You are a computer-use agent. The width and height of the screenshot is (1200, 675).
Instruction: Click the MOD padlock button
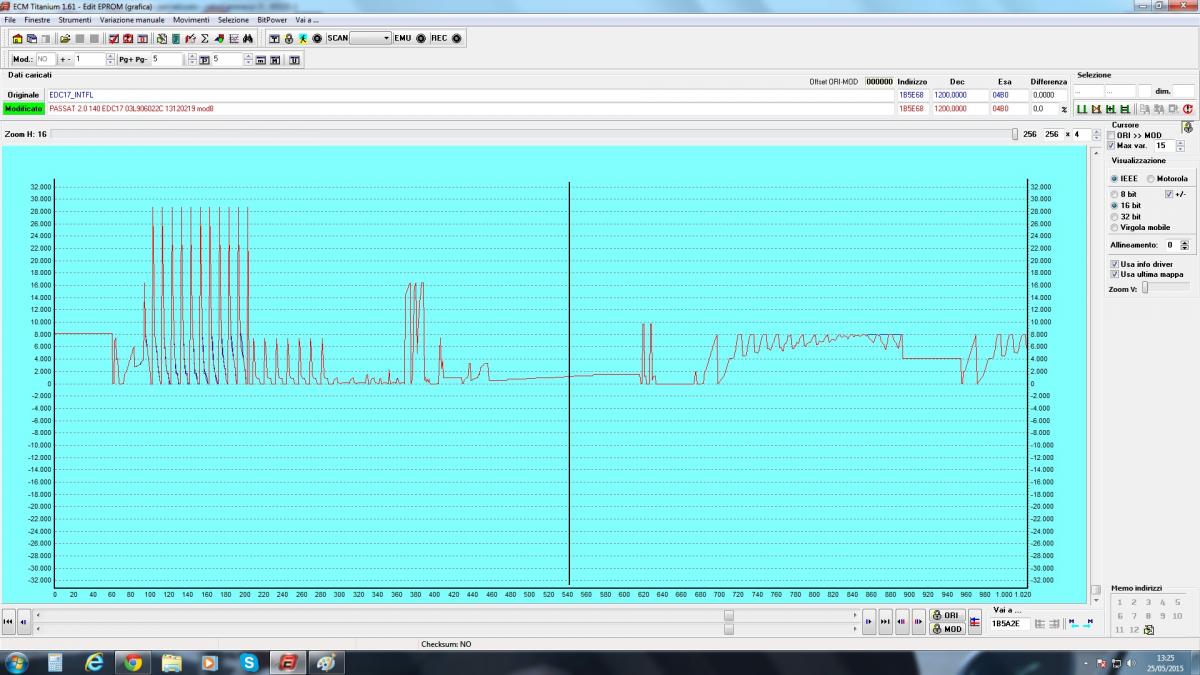click(x=947, y=629)
